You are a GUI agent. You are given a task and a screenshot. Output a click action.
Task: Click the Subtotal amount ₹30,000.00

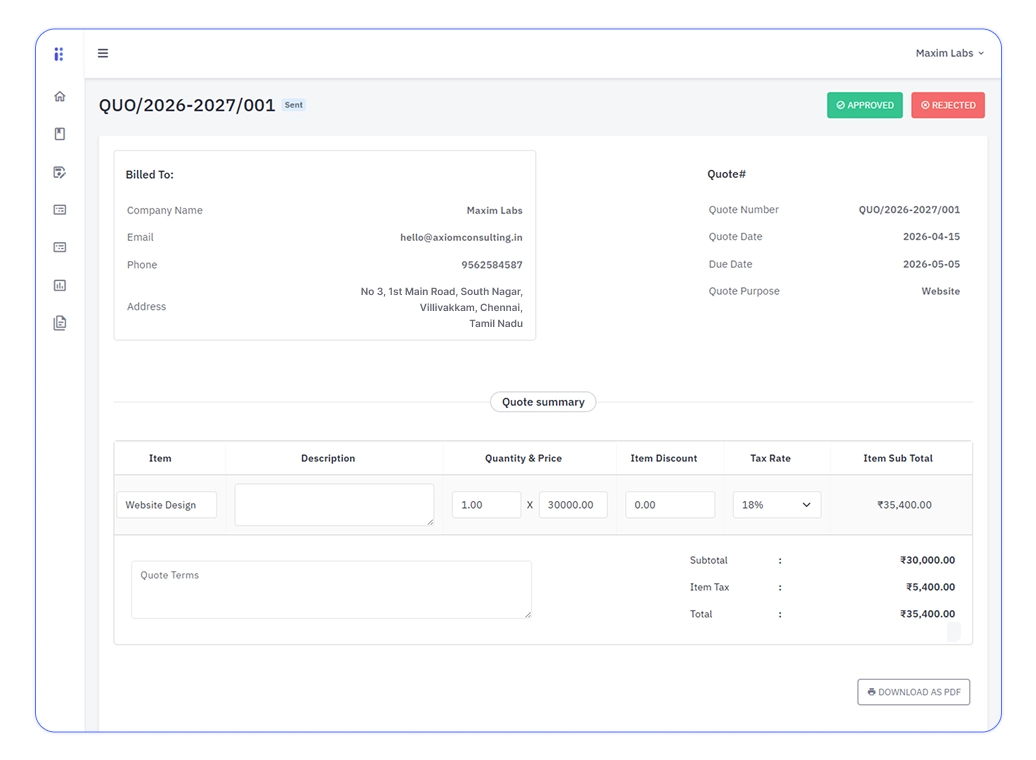(927, 560)
